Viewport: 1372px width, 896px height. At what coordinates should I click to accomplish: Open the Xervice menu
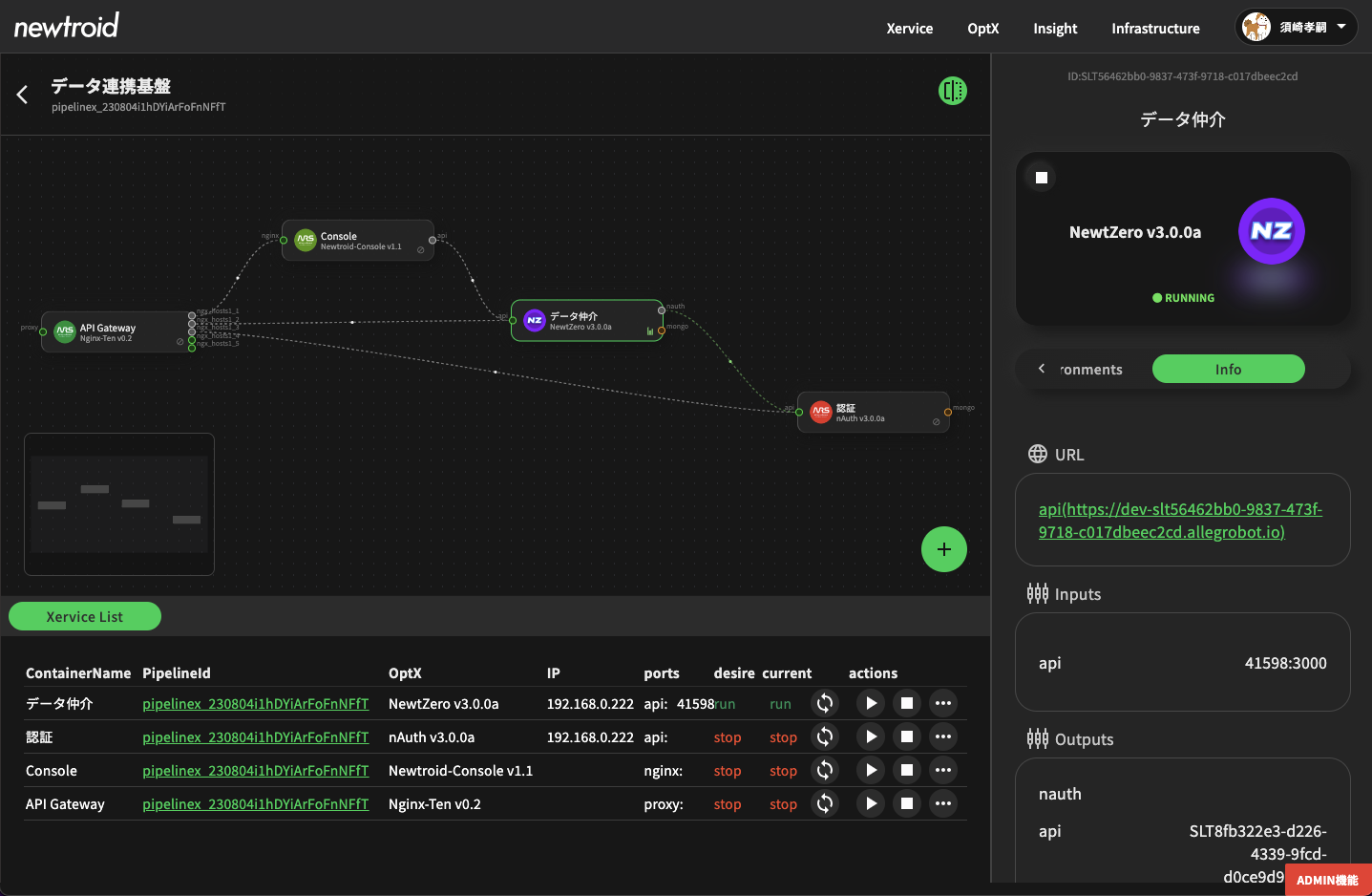909,29
